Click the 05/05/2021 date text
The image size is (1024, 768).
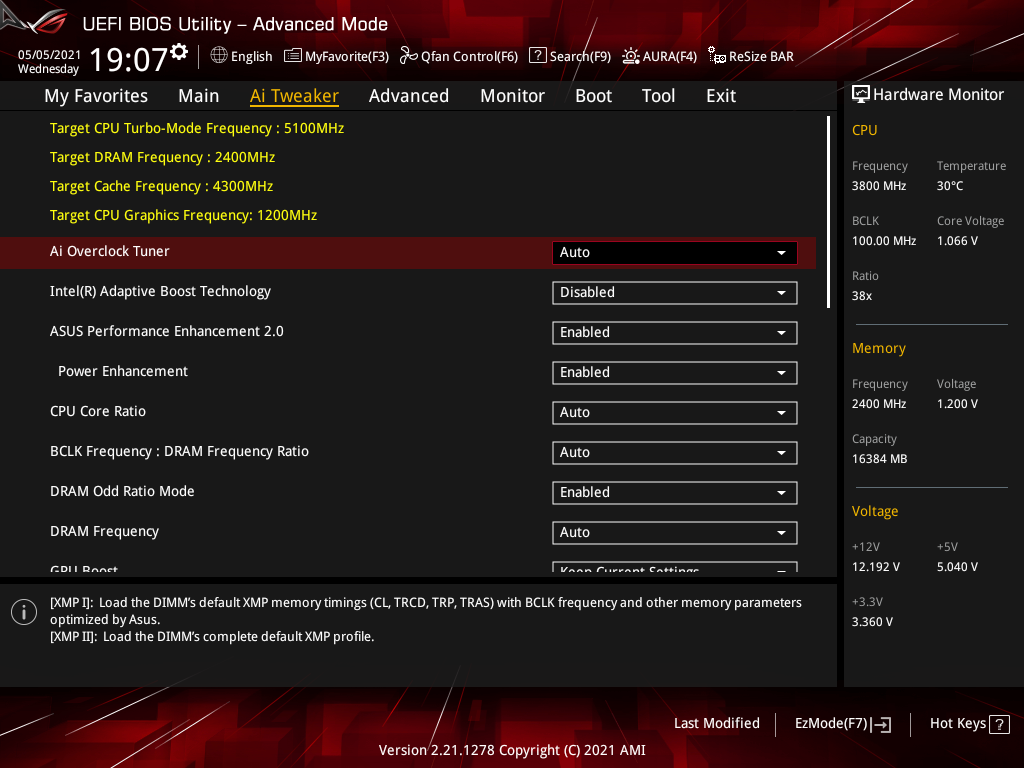pyautogui.click(x=49, y=55)
